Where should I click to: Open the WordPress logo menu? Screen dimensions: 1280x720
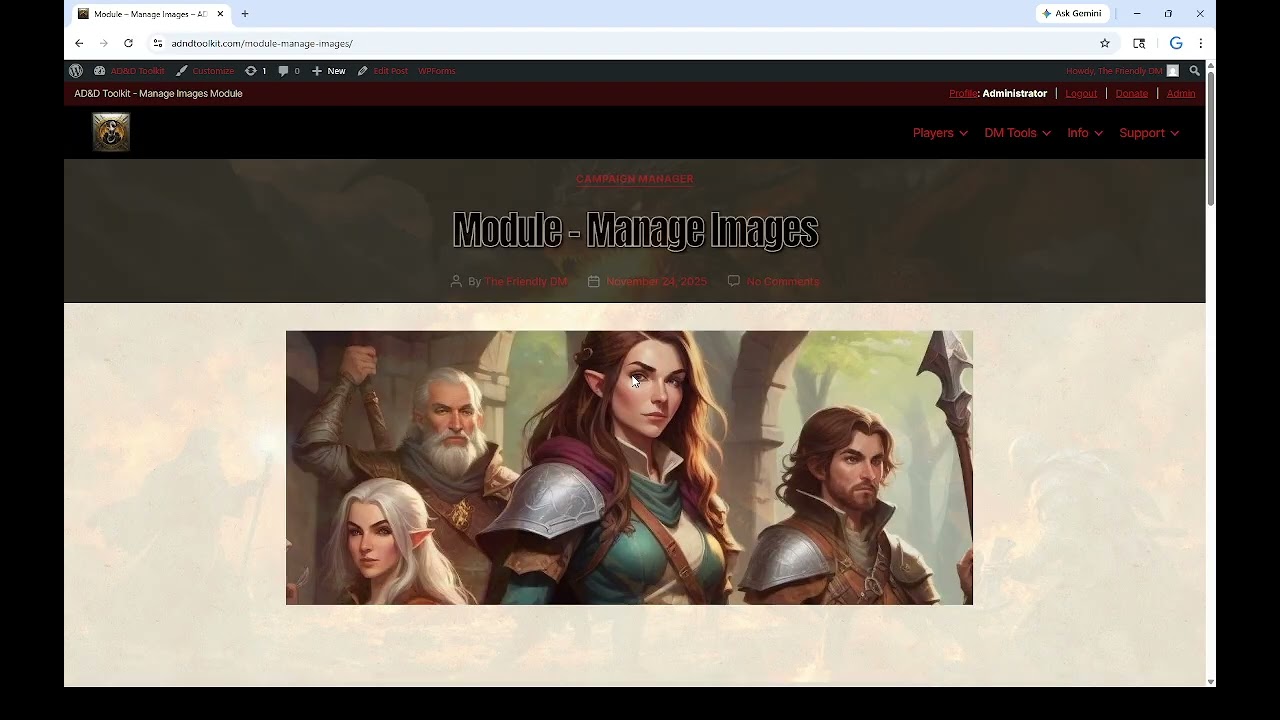pyautogui.click(x=76, y=71)
